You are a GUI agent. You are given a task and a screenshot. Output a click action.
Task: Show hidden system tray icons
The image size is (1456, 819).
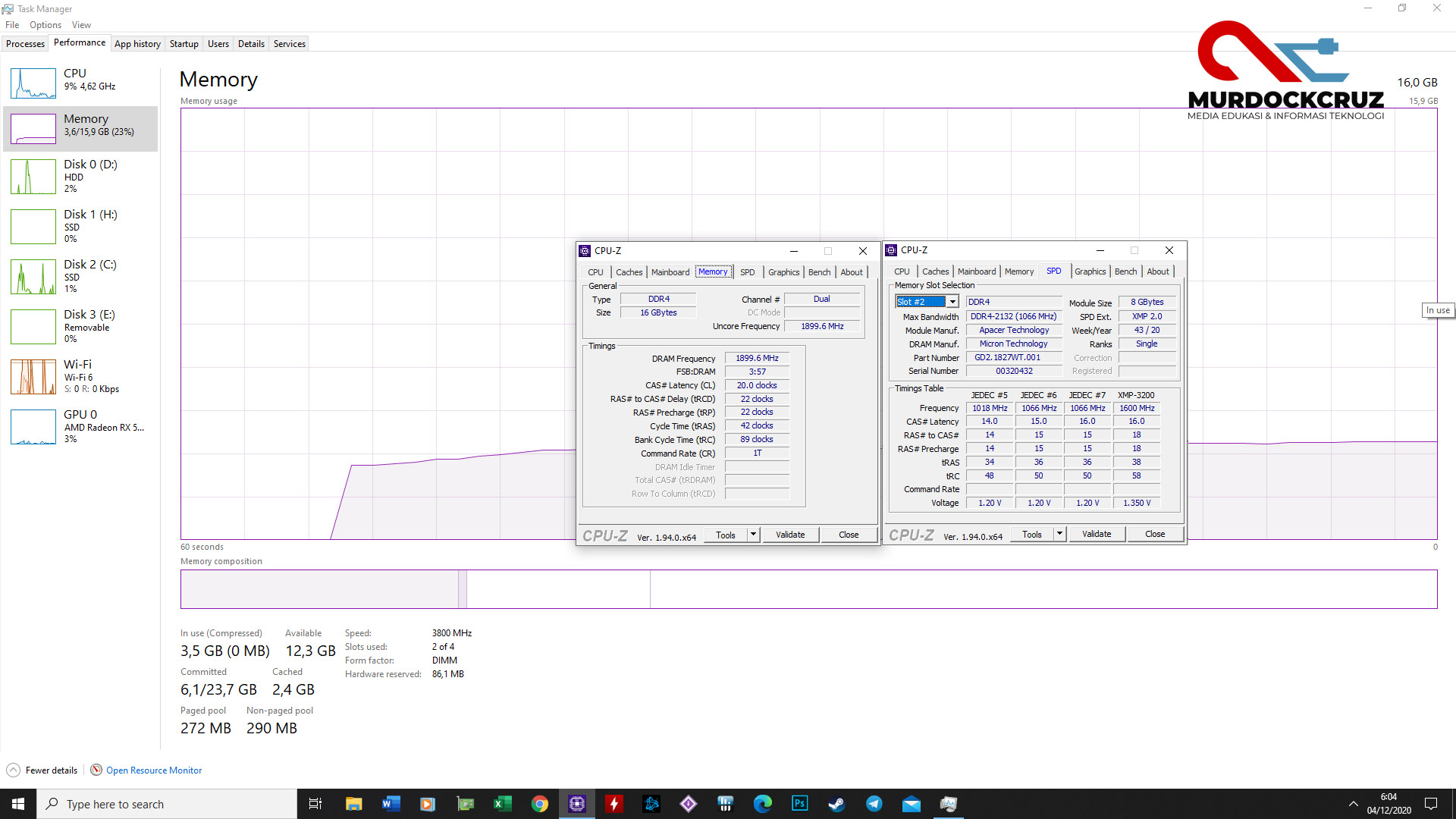(x=1353, y=804)
